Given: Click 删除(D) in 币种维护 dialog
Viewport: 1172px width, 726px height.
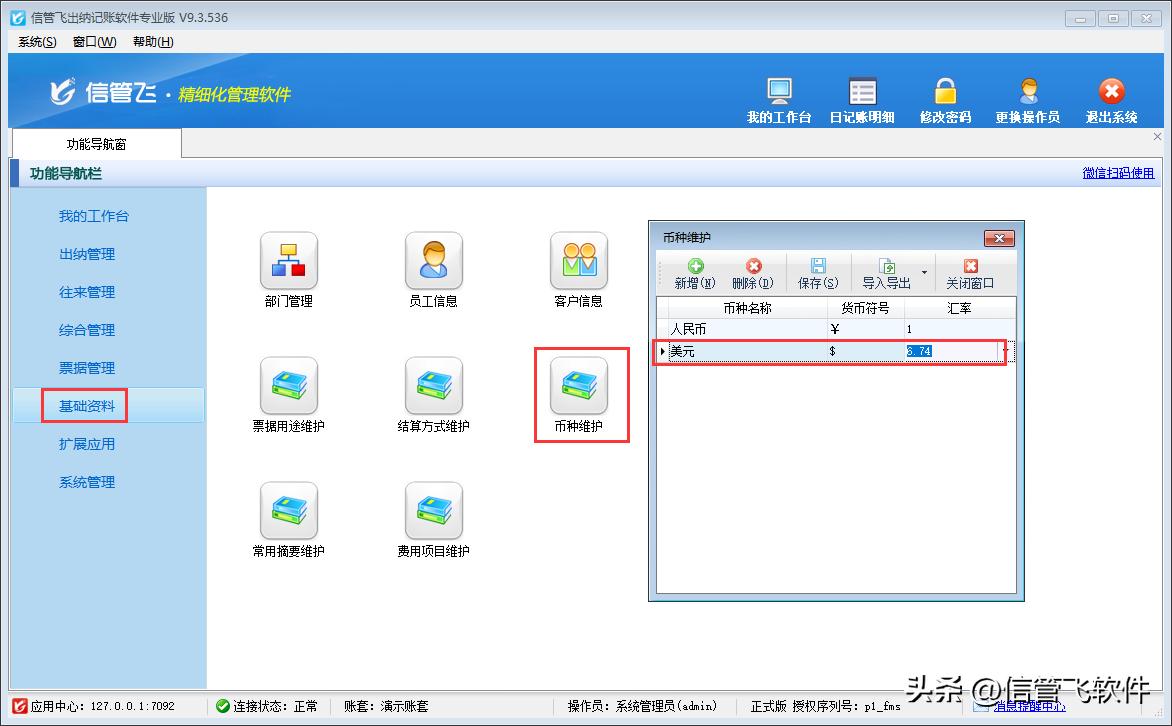Looking at the screenshot, I should 753,274.
